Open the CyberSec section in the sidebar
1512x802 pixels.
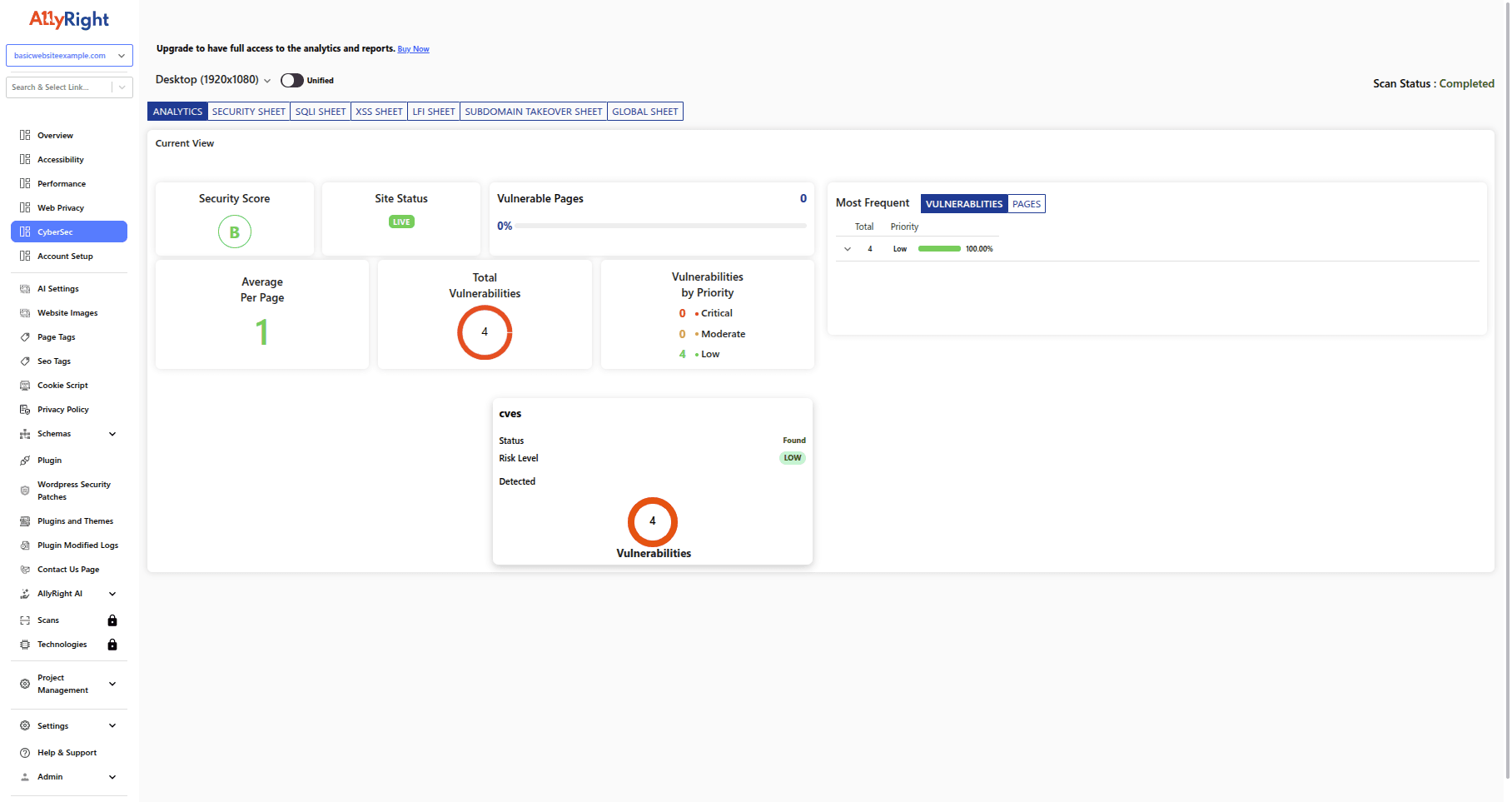pos(54,232)
